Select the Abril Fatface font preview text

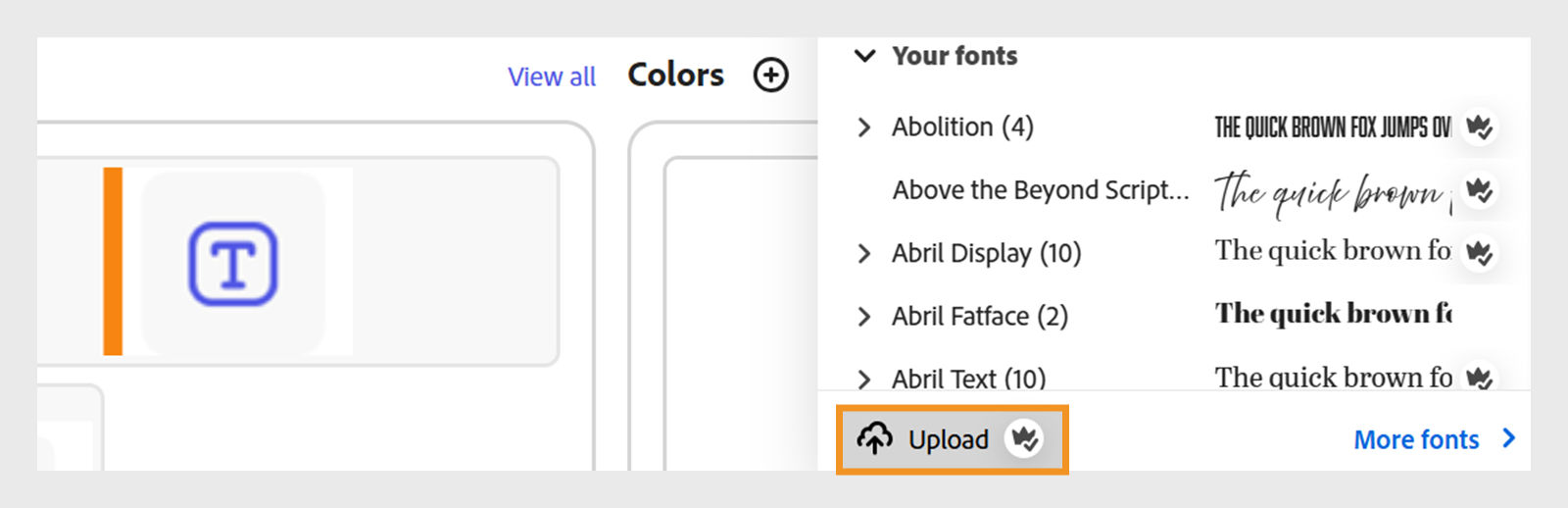click(x=1333, y=314)
